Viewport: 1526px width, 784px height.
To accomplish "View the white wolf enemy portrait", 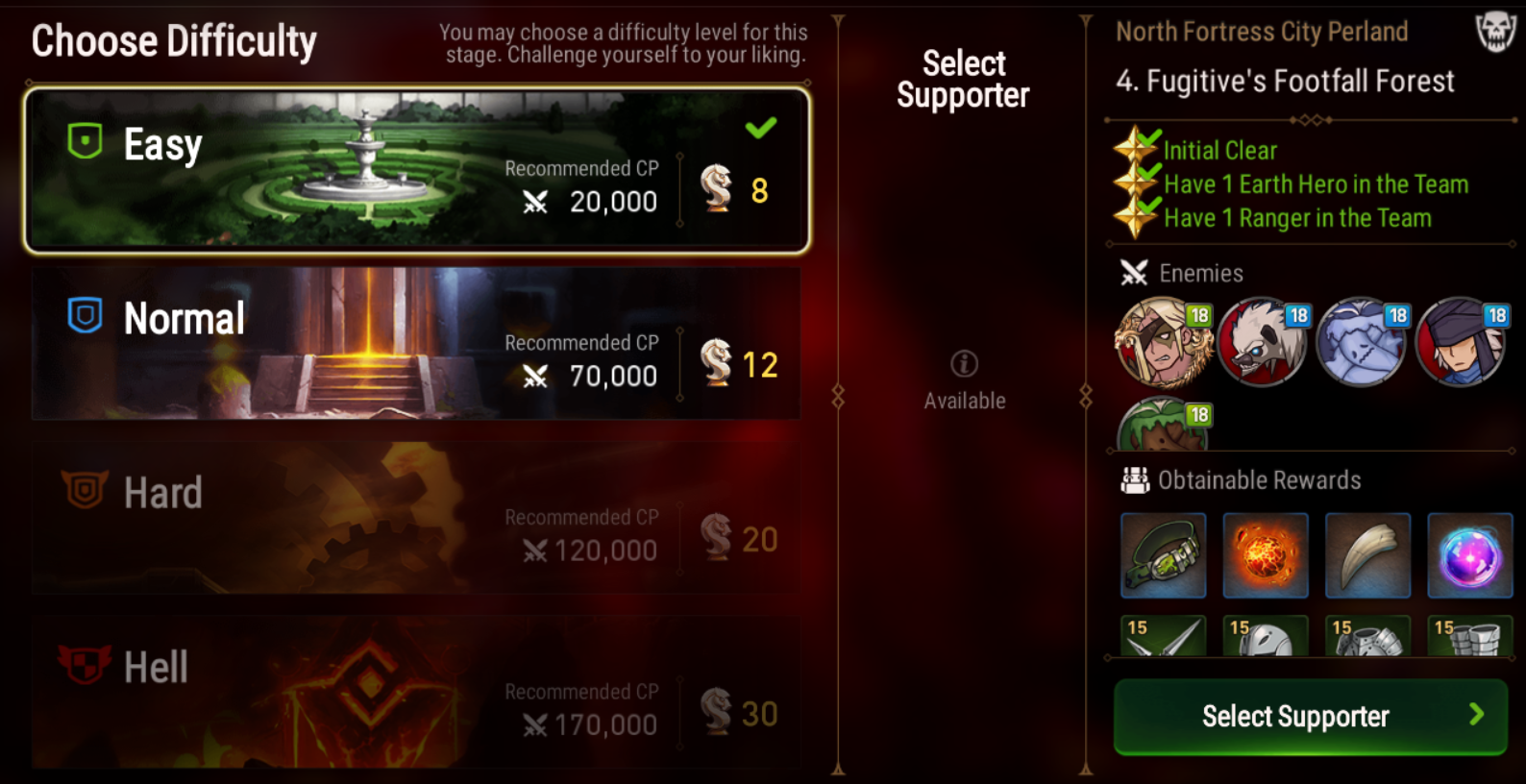I will click(x=1264, y=342).
